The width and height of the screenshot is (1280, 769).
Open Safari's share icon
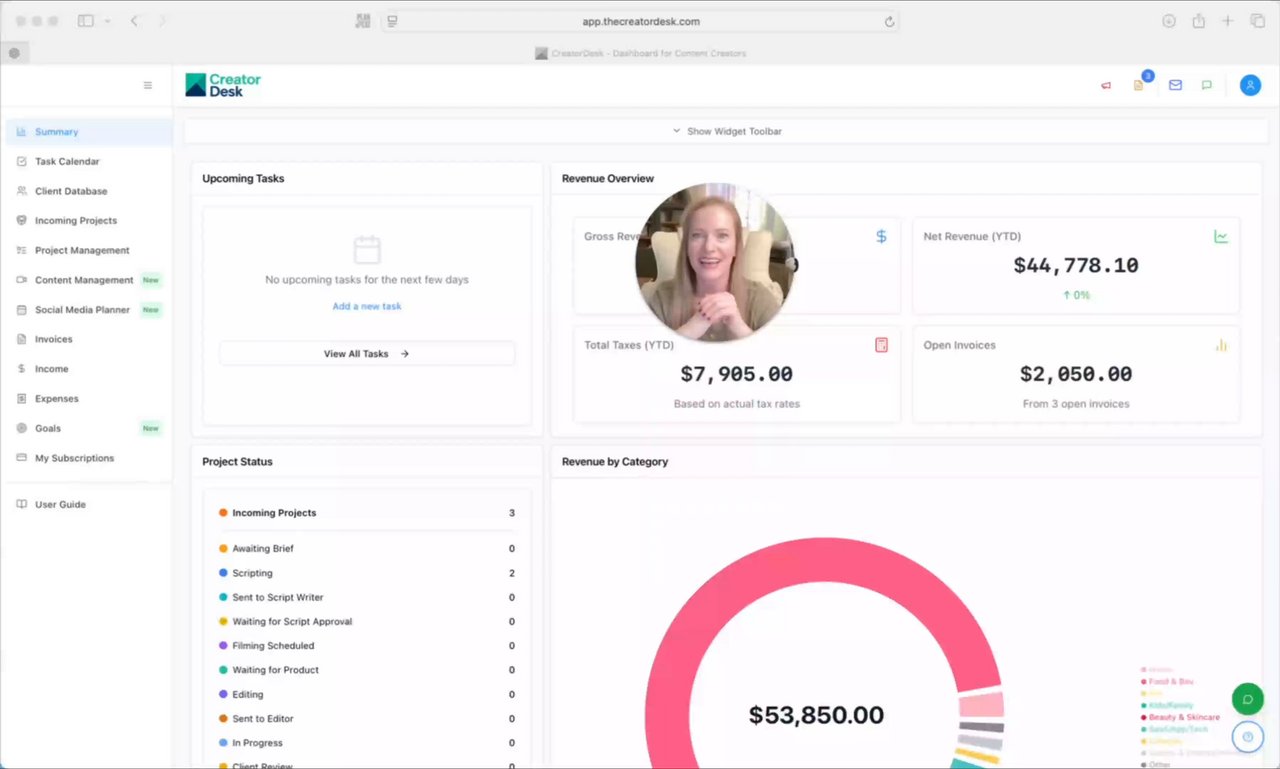pos(1198,21)
